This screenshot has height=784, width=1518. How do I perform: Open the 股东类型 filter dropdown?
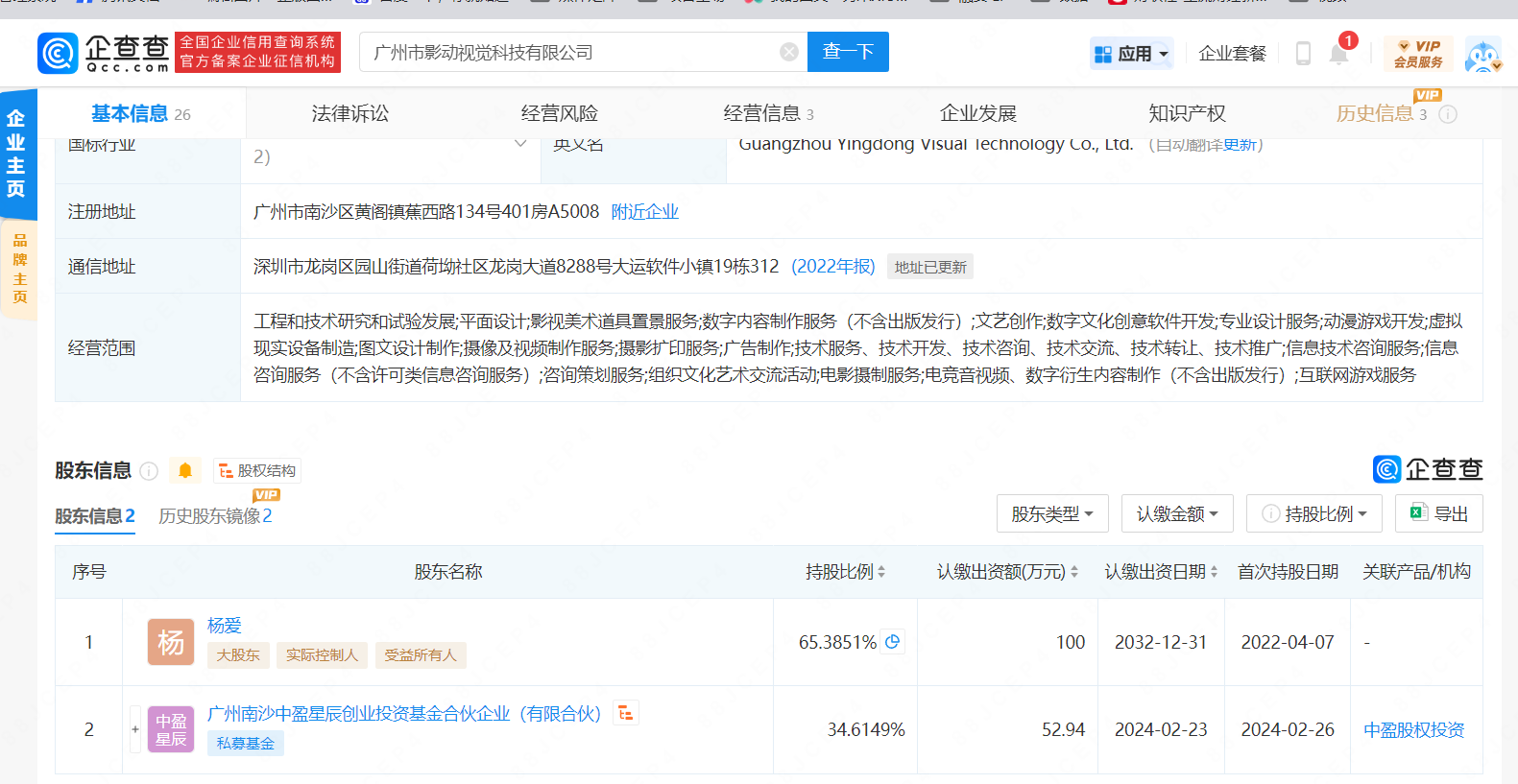(x=1052, y=513)
